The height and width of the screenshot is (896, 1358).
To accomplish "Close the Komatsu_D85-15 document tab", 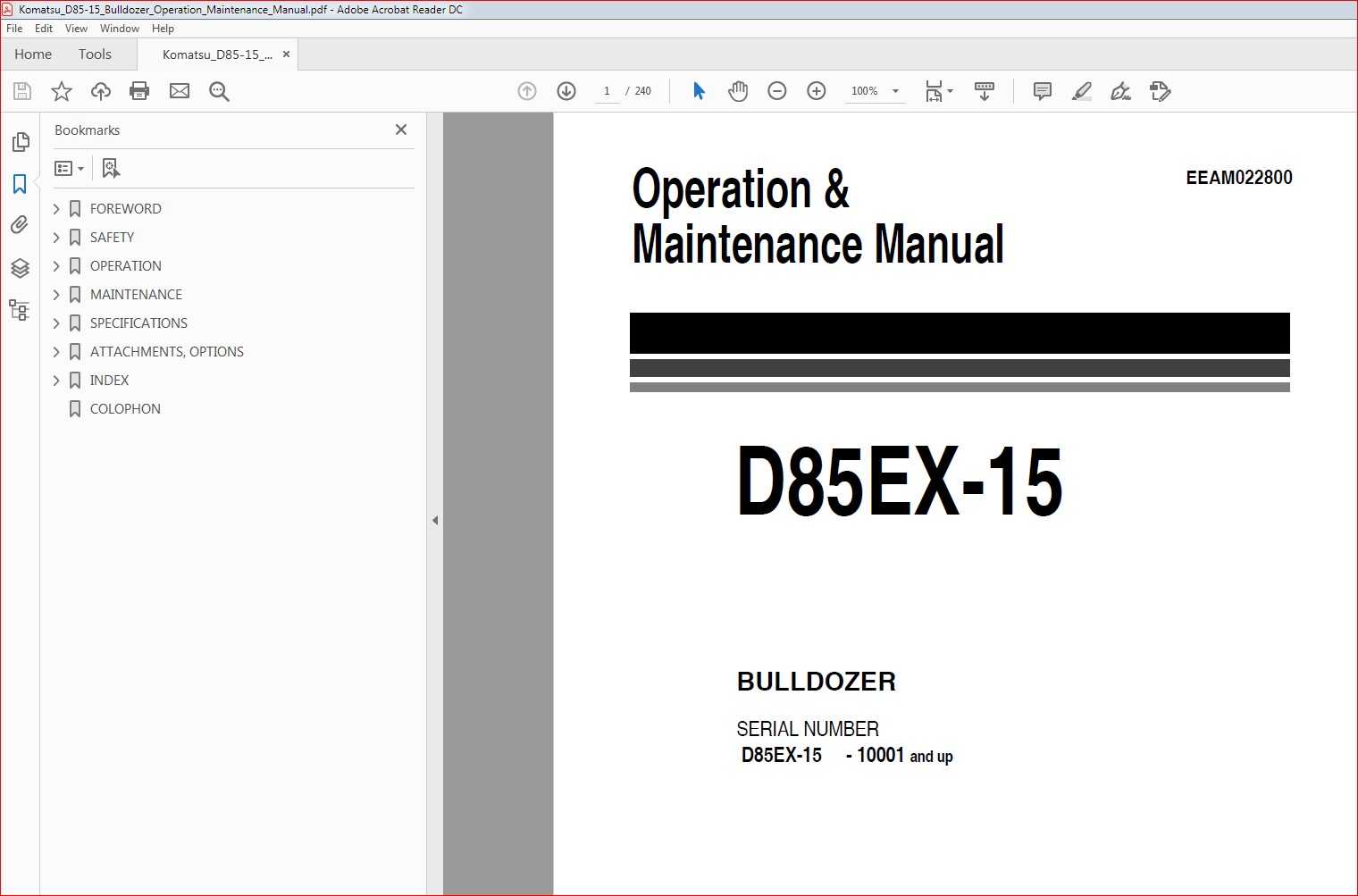I will [x=286, y=54].
